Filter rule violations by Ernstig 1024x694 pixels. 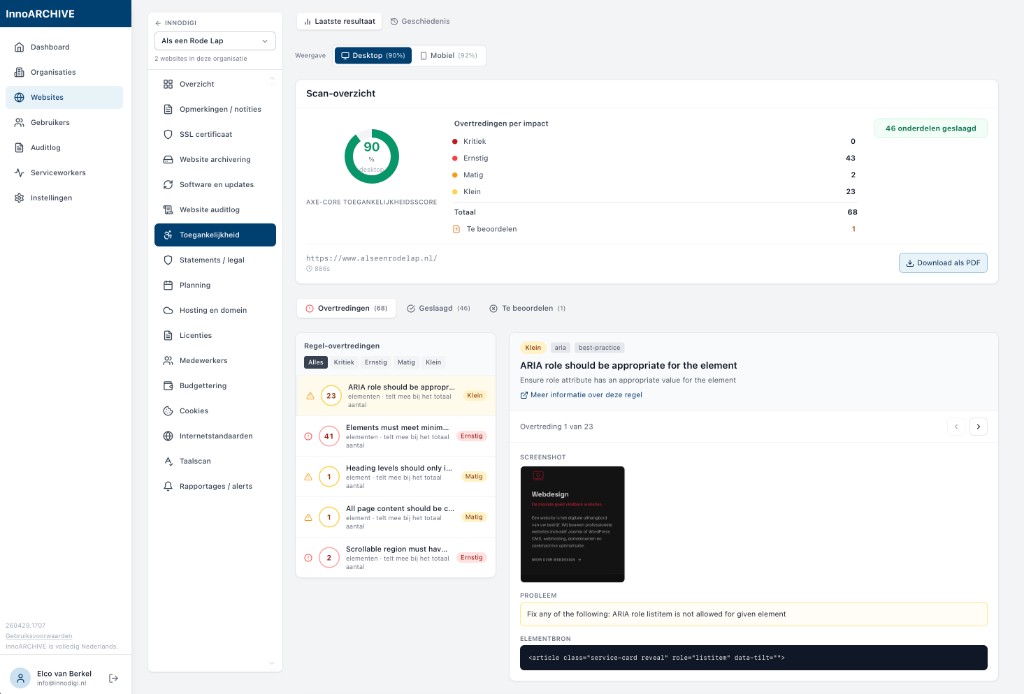(x=375, y=362)
